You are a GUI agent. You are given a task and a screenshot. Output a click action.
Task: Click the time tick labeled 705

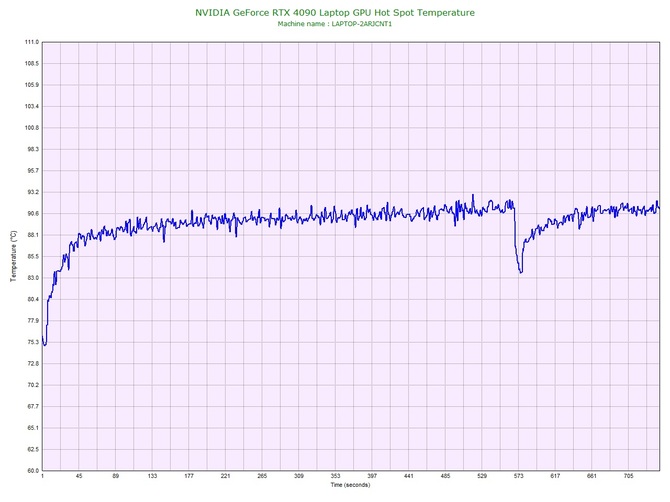tap(629, 476)
